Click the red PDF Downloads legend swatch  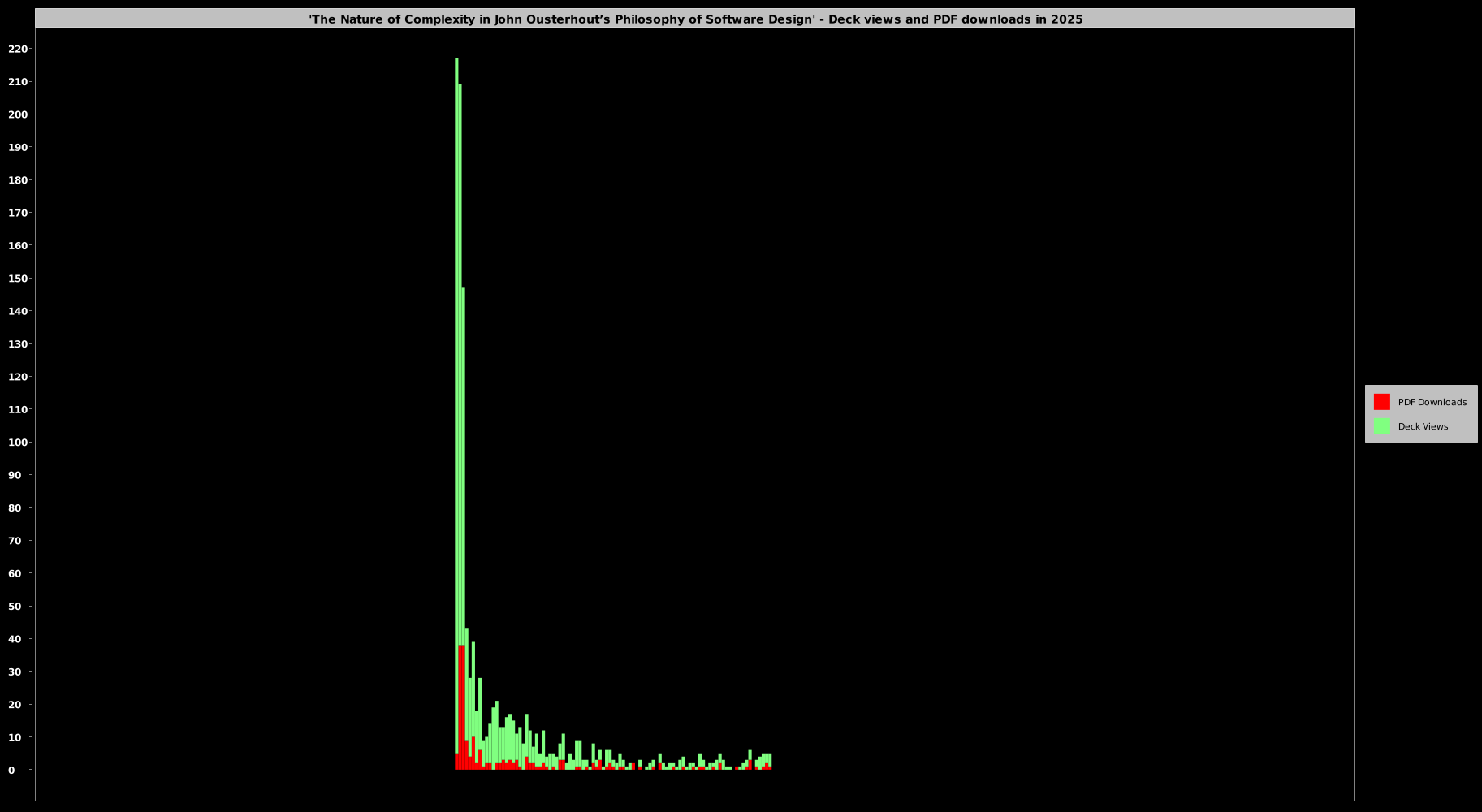point(1381,402)
